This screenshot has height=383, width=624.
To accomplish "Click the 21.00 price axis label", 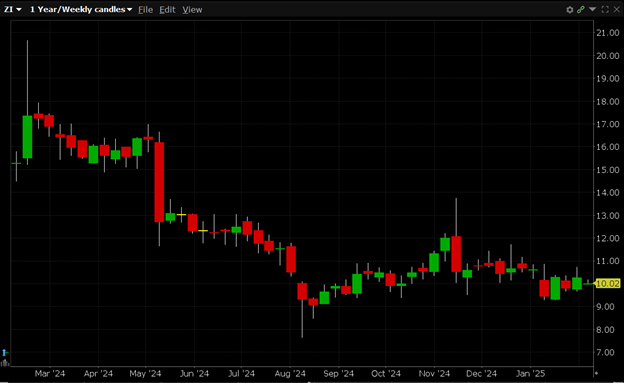I will pyautogui.click(x=607, y=33).
